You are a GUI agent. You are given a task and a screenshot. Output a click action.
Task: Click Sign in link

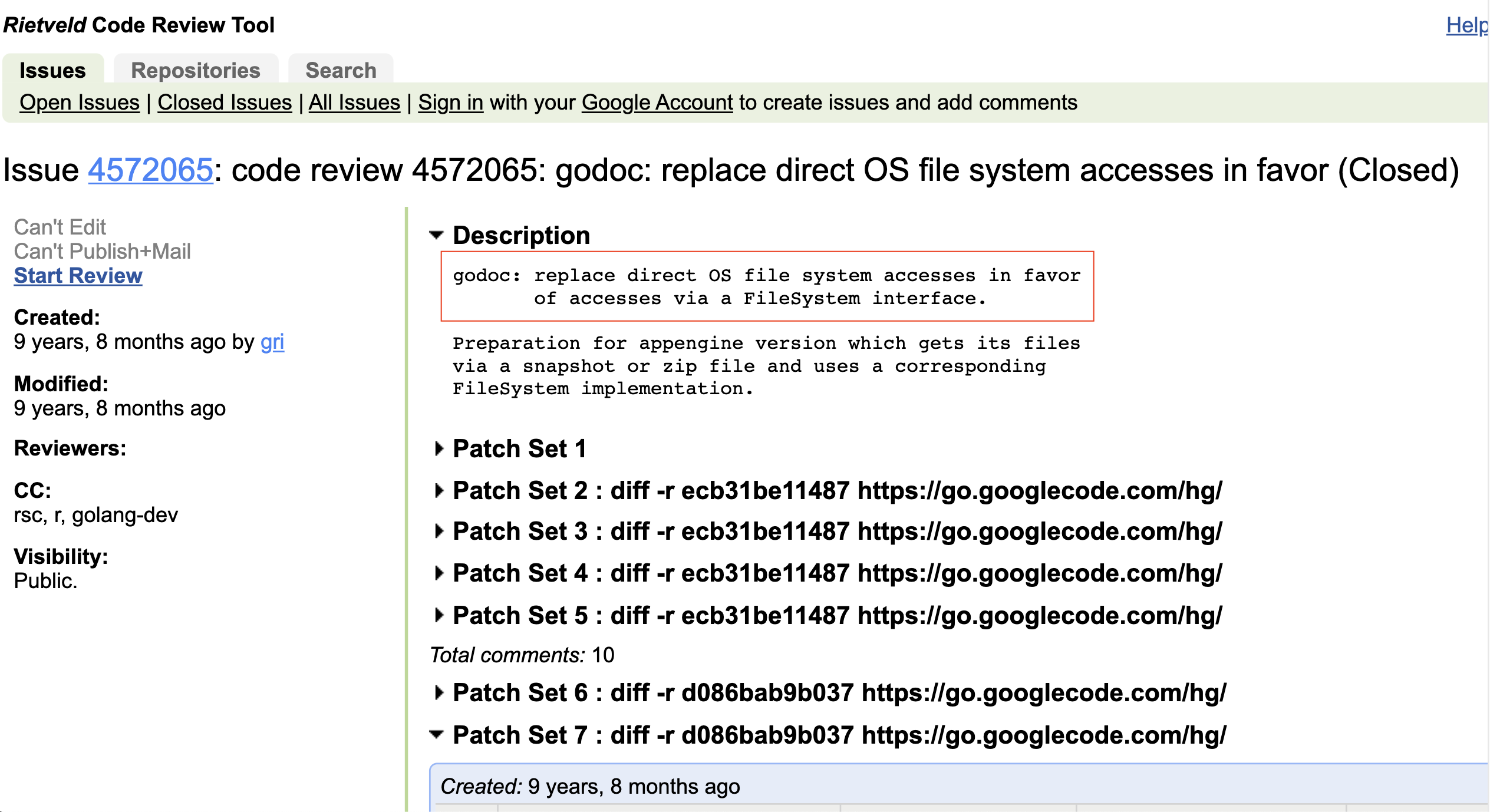(451, 103)
